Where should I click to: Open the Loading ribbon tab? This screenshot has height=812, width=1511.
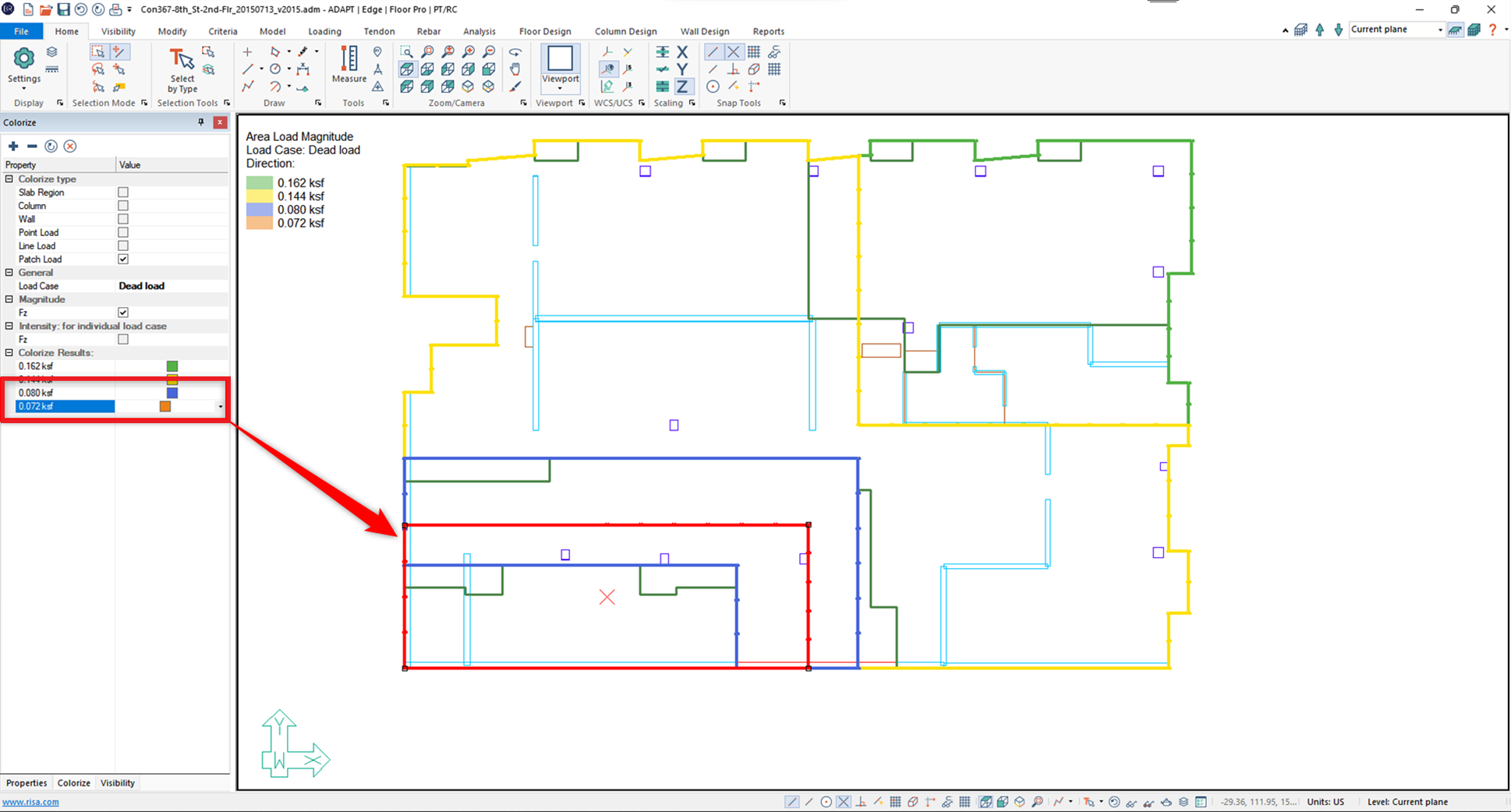click(x=324, y=31)
